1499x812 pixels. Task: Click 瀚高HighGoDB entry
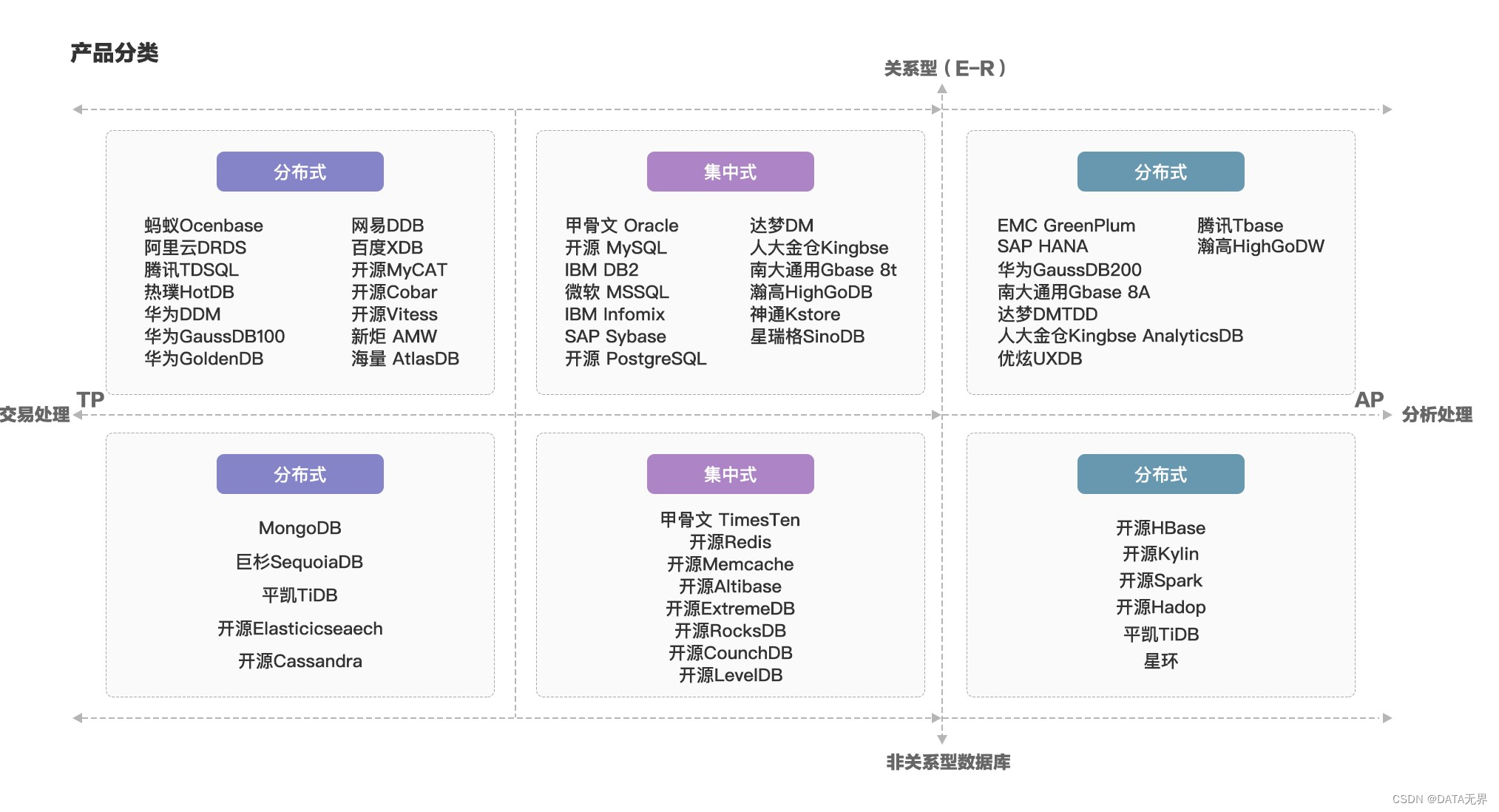tap(811, 292)
